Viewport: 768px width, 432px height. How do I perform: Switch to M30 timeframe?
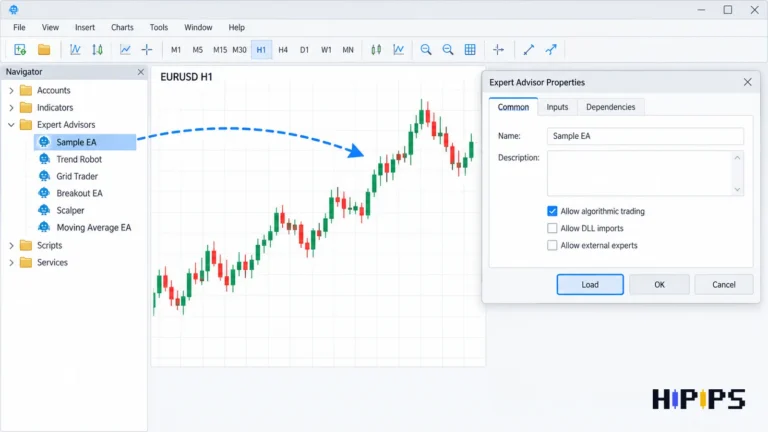tap(240, 50)
